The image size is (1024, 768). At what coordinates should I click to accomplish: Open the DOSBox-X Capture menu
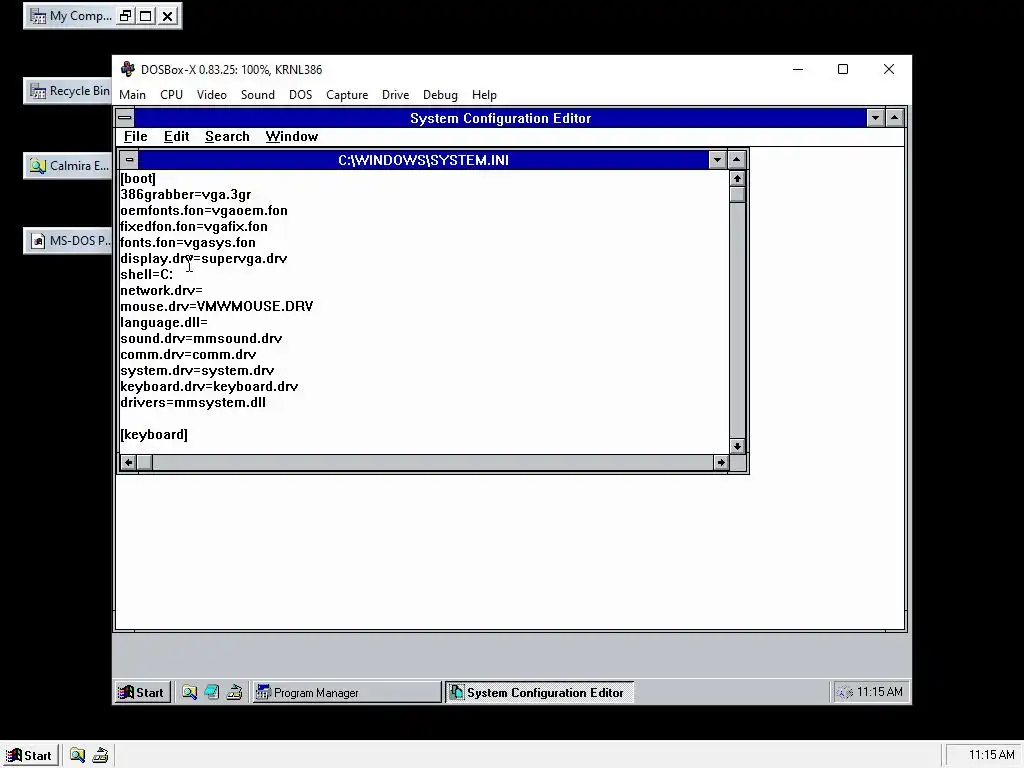347,95
